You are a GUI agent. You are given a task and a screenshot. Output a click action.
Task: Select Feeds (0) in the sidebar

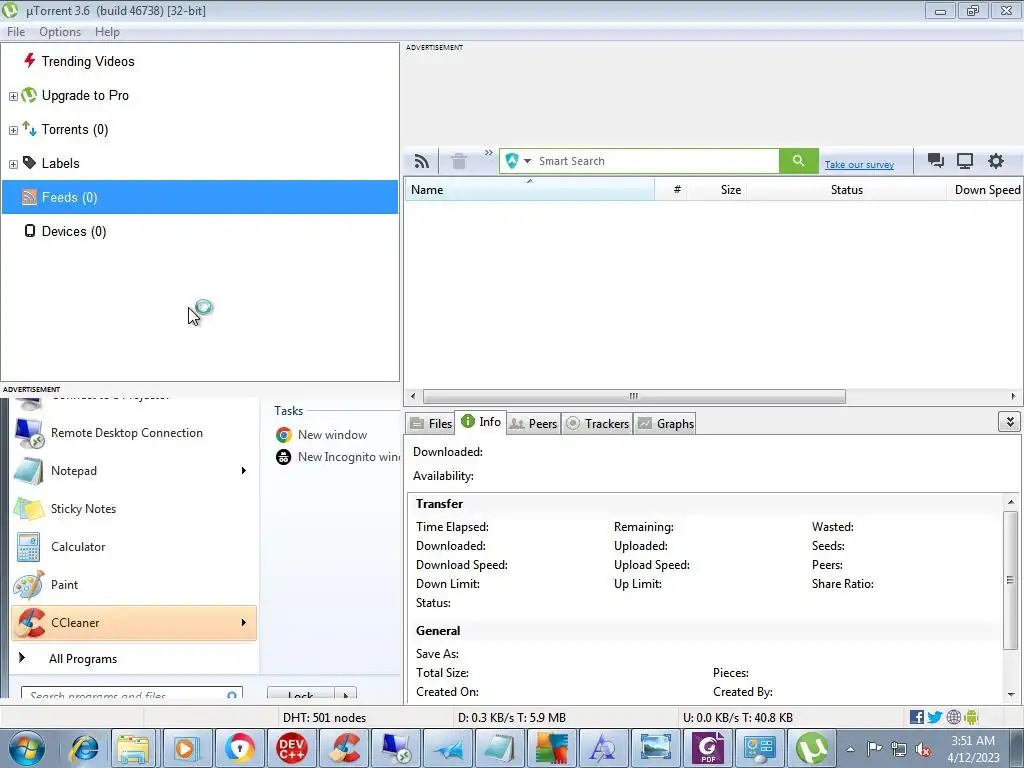(x=200, y=197)
